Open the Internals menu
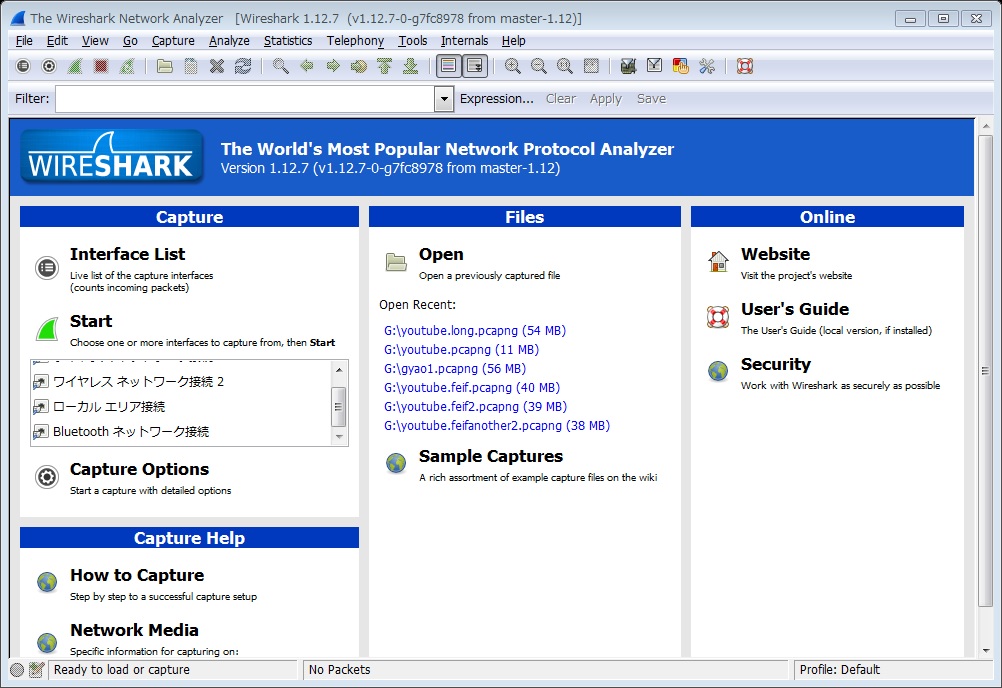This screenshot has height=688, width=1002. [465, 41]
